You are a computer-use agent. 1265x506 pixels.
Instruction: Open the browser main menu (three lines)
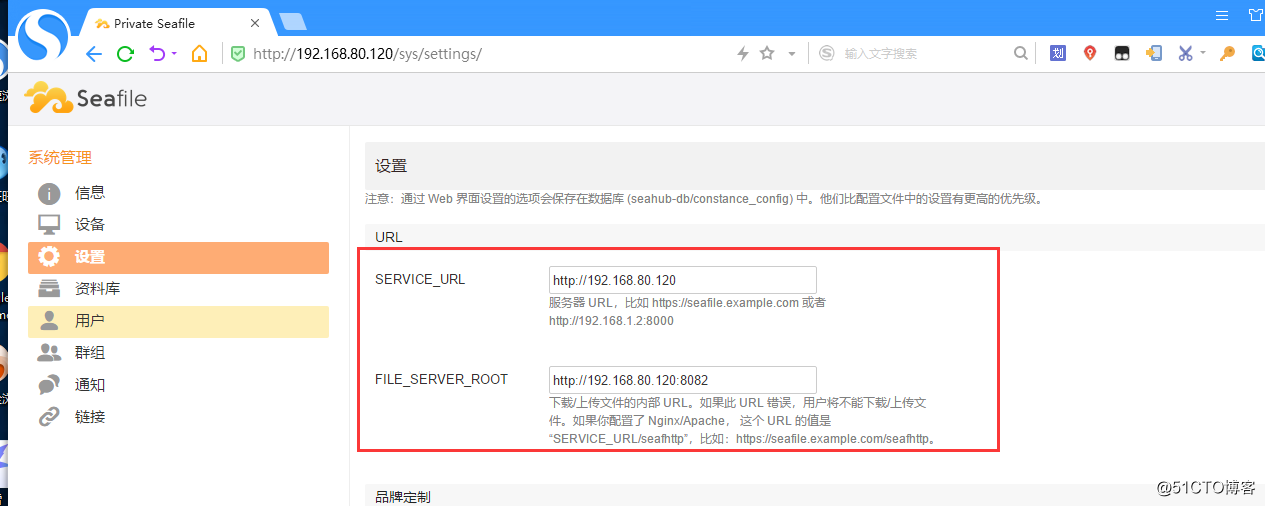(1222, 15)
